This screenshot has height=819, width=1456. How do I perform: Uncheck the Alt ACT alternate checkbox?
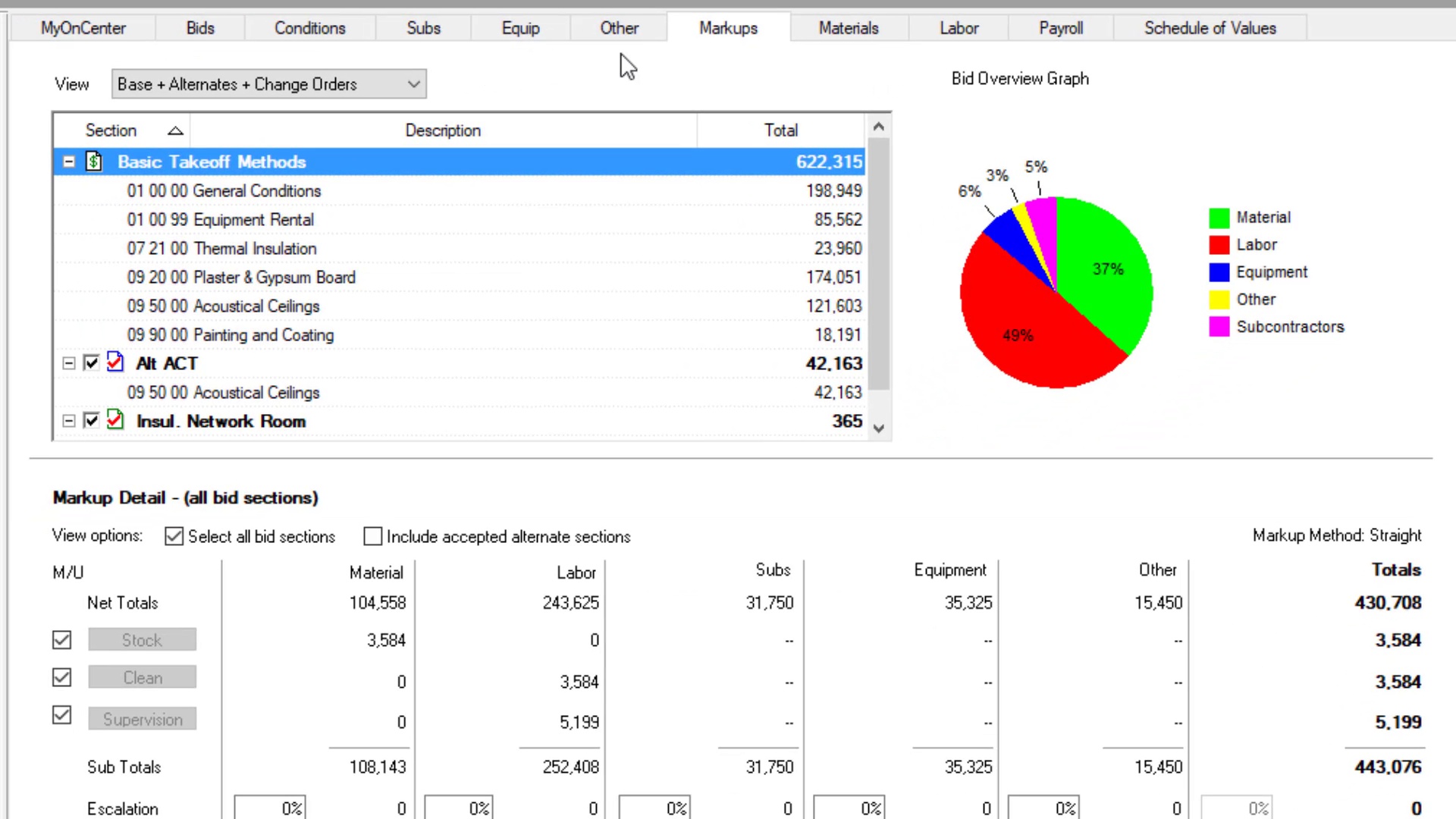click(x=92, y=362)
